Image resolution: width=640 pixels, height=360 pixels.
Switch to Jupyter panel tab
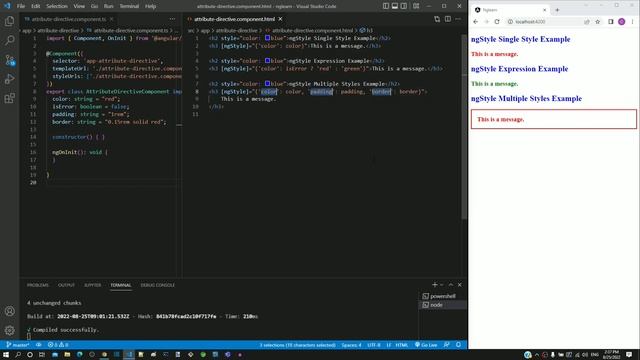[x=92, y=285]
